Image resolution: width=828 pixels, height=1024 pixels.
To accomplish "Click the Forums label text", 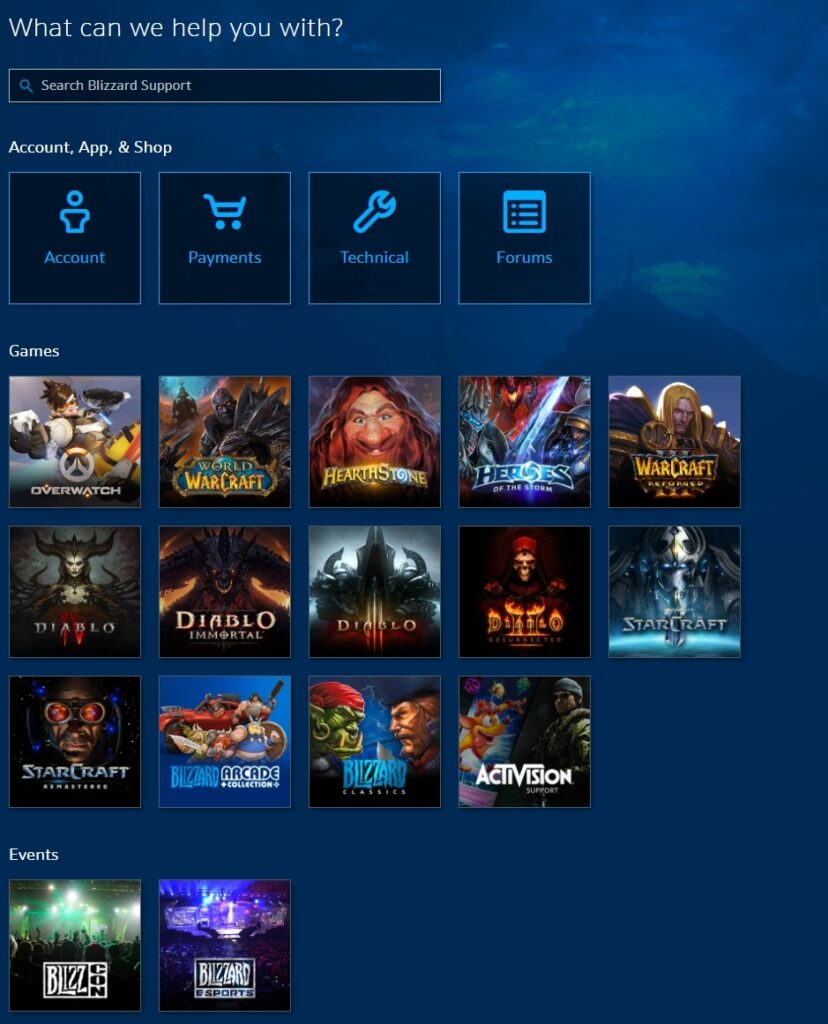I will (x=524, y=257).
